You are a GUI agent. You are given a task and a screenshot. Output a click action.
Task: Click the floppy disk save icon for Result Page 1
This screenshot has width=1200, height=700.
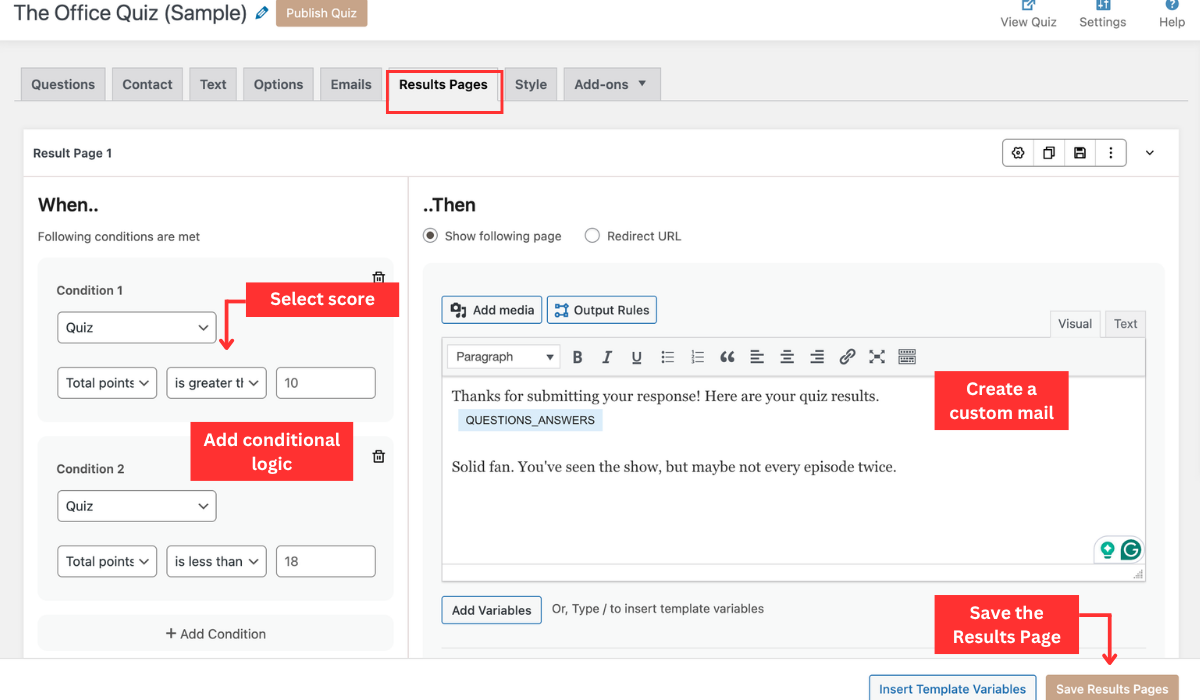point(1080,153)
